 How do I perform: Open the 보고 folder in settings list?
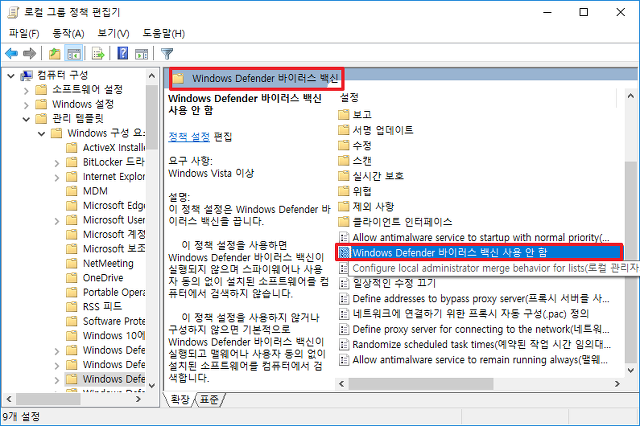click(355, 115)
